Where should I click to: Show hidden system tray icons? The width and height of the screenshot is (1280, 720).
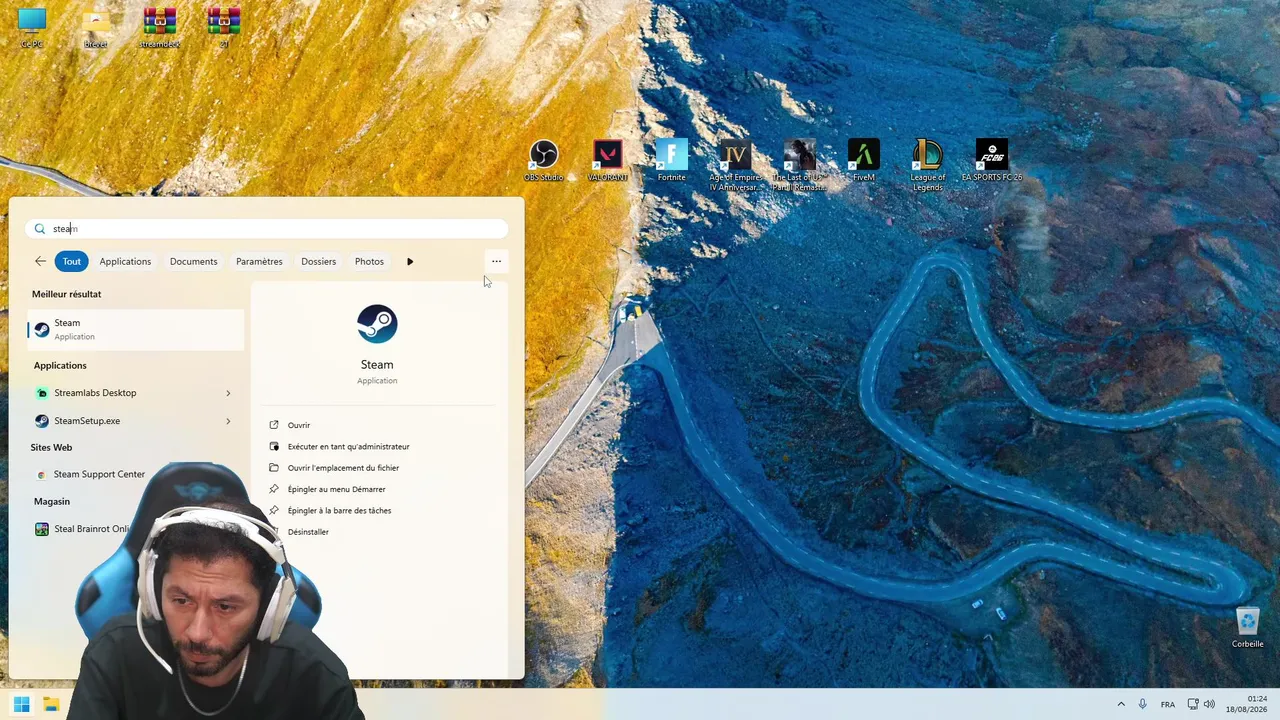coord(1120,704)
